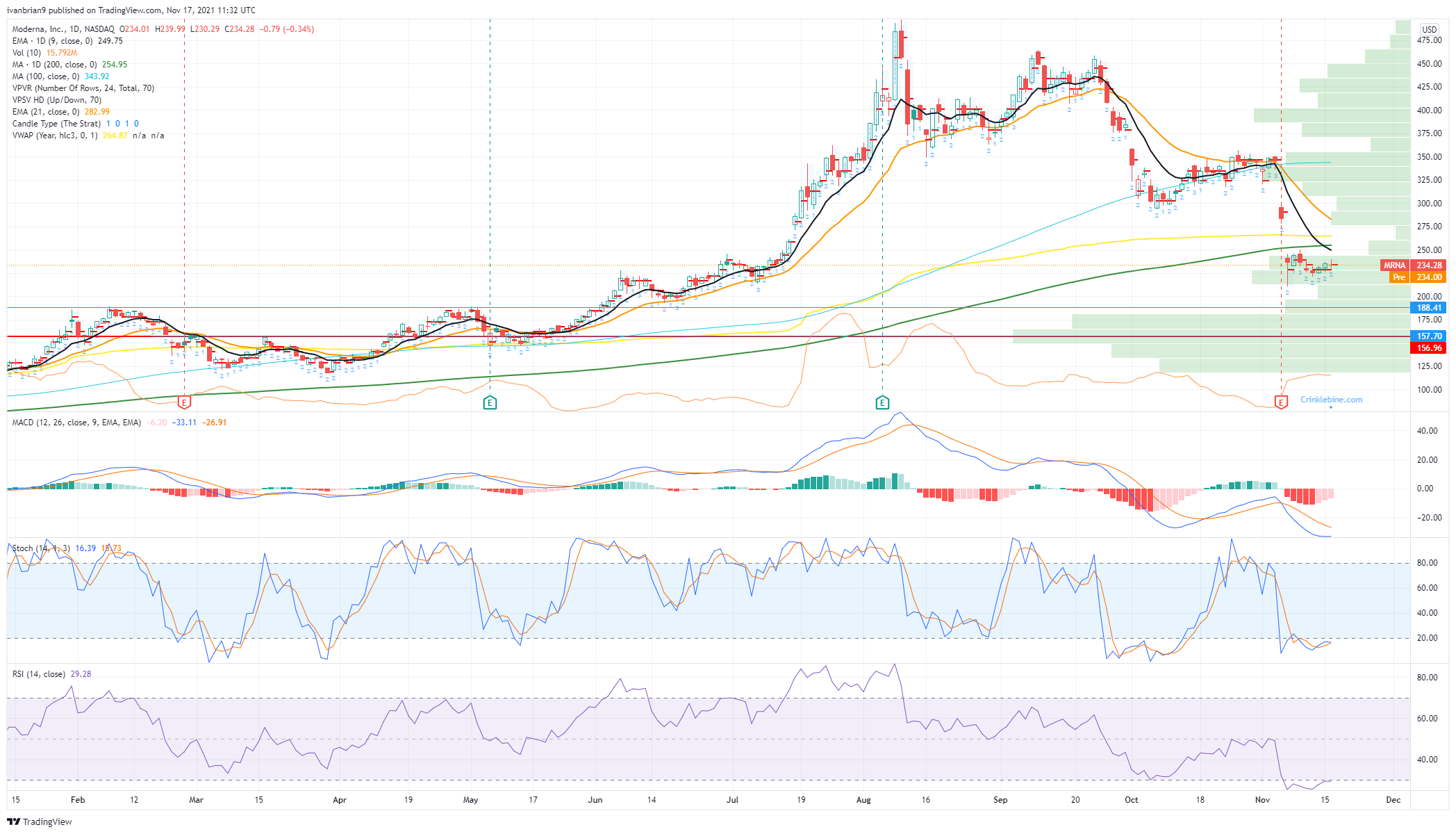Click the 450.00 price axis label
Screen dimensions: 1456x834
coord(1429,64)
